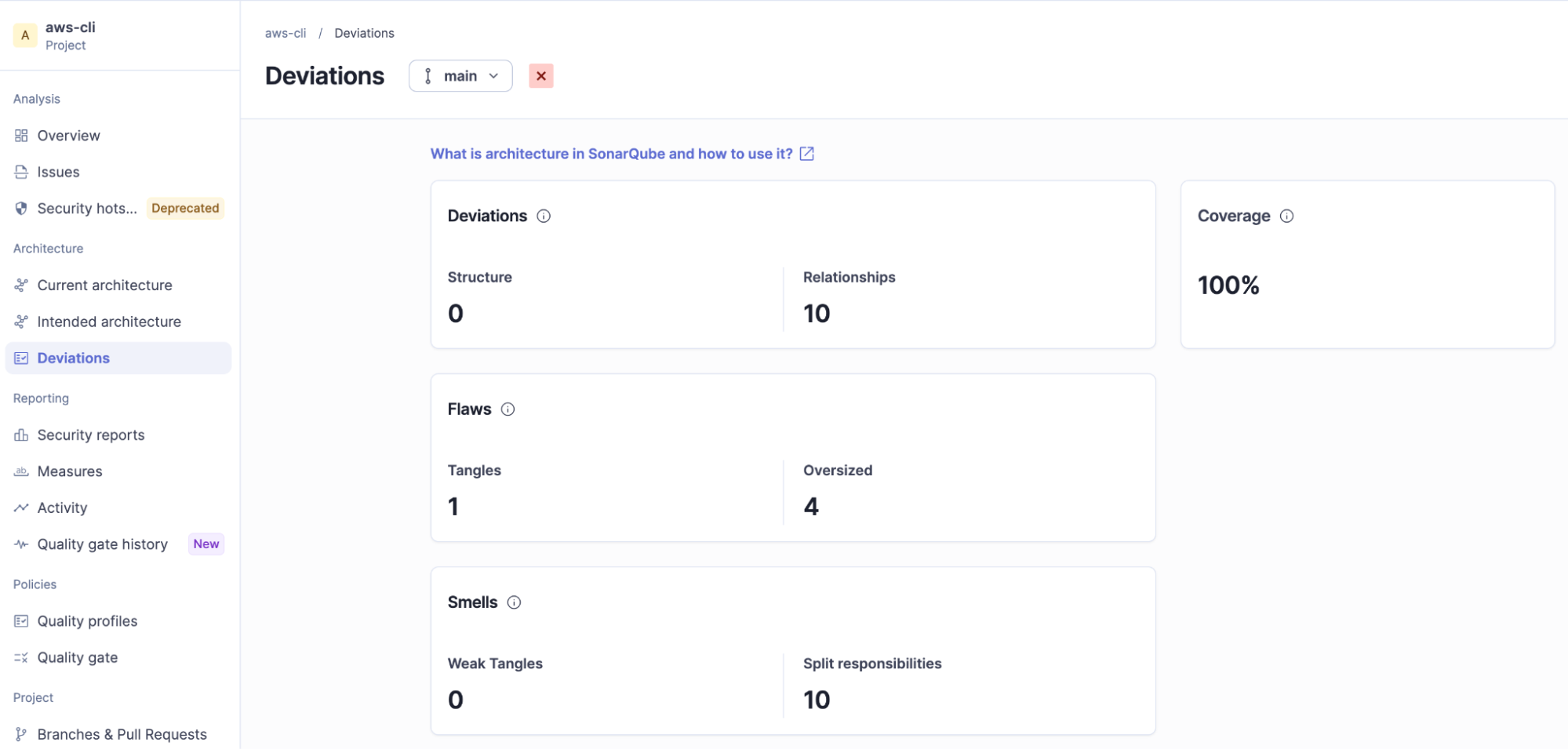Click the Weak Tangles label
Viewport: 1568px width, 749px height.
(x=495, y=664)
